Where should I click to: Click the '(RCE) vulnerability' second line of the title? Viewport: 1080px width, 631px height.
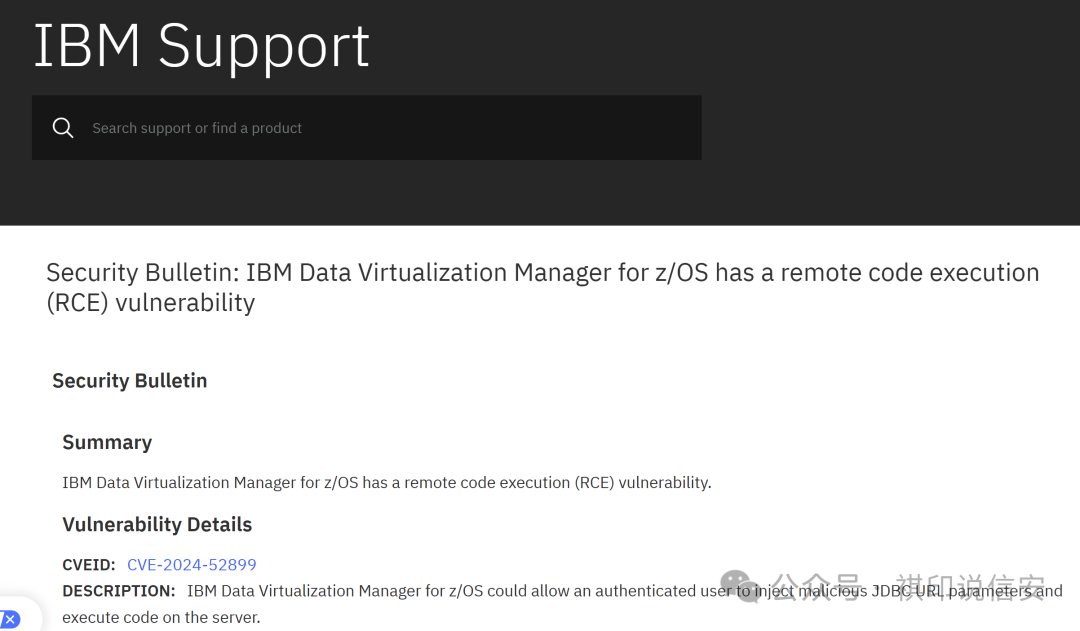click(x=150, y=303)
